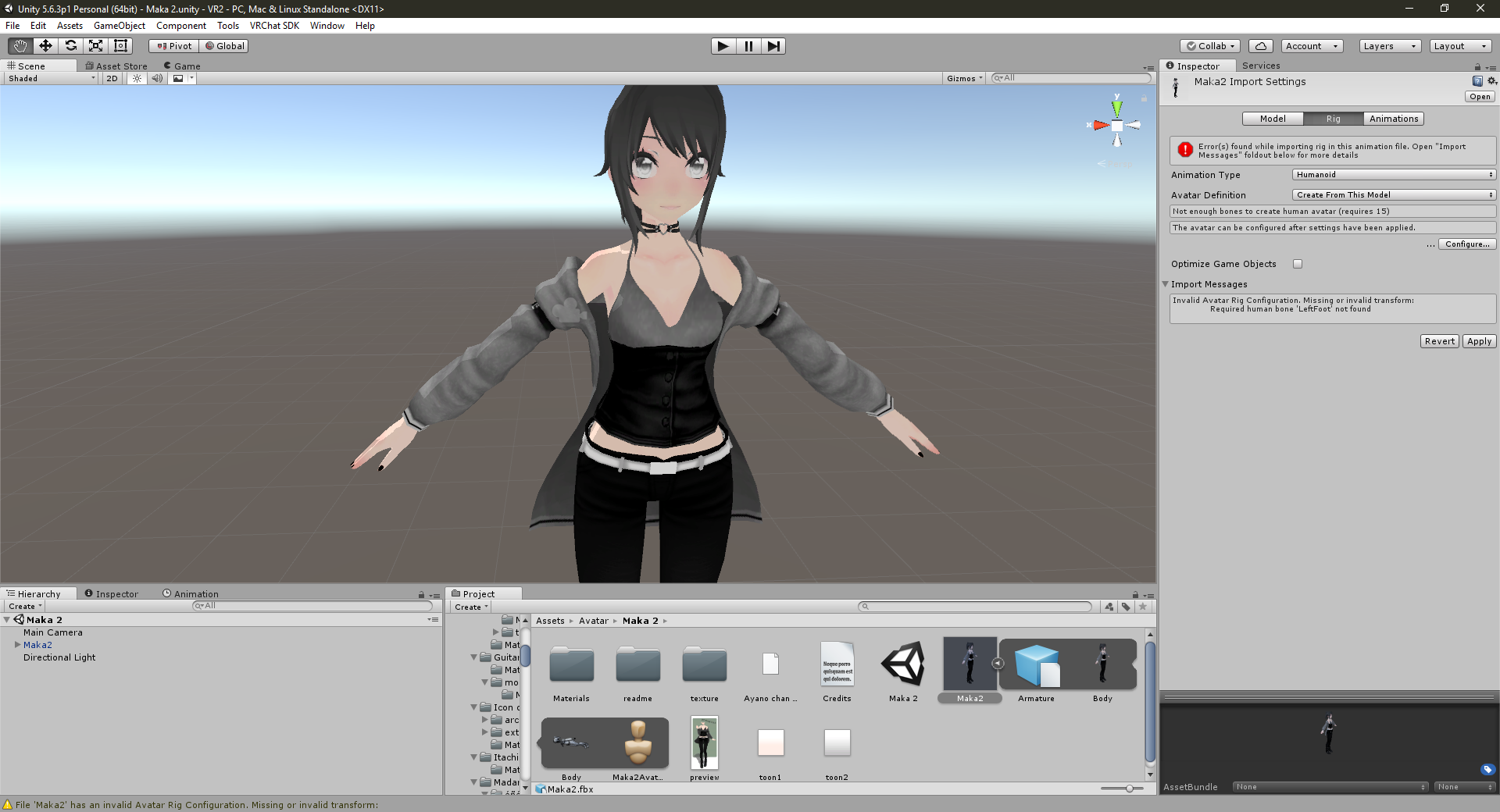This screenshot has width=1500, height=812.
Task: Select Directional Light in Hierarchy
Action: point(59,657)
